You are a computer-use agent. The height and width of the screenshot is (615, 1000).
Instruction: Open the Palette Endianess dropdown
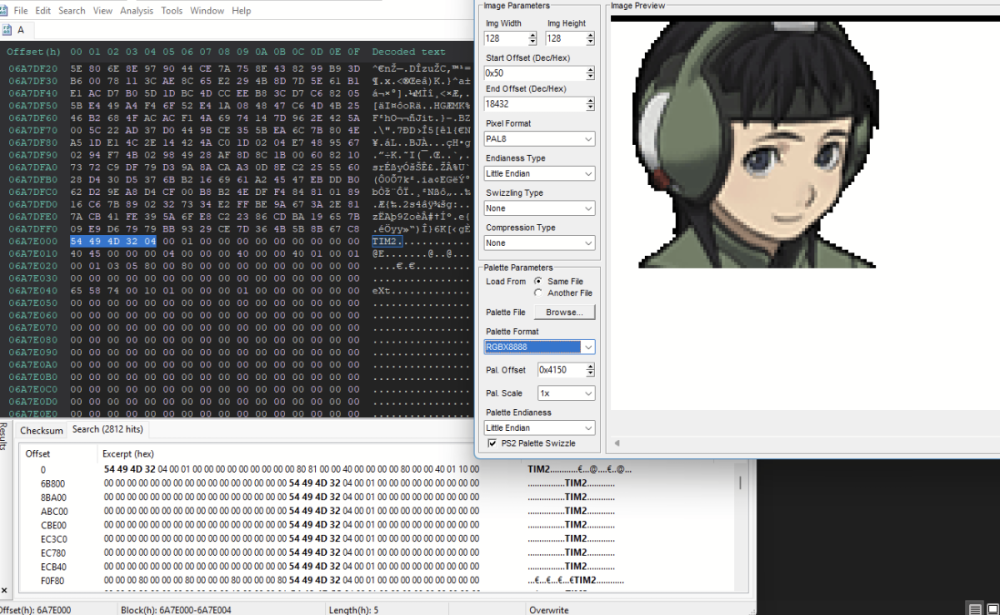coord(540,427)
